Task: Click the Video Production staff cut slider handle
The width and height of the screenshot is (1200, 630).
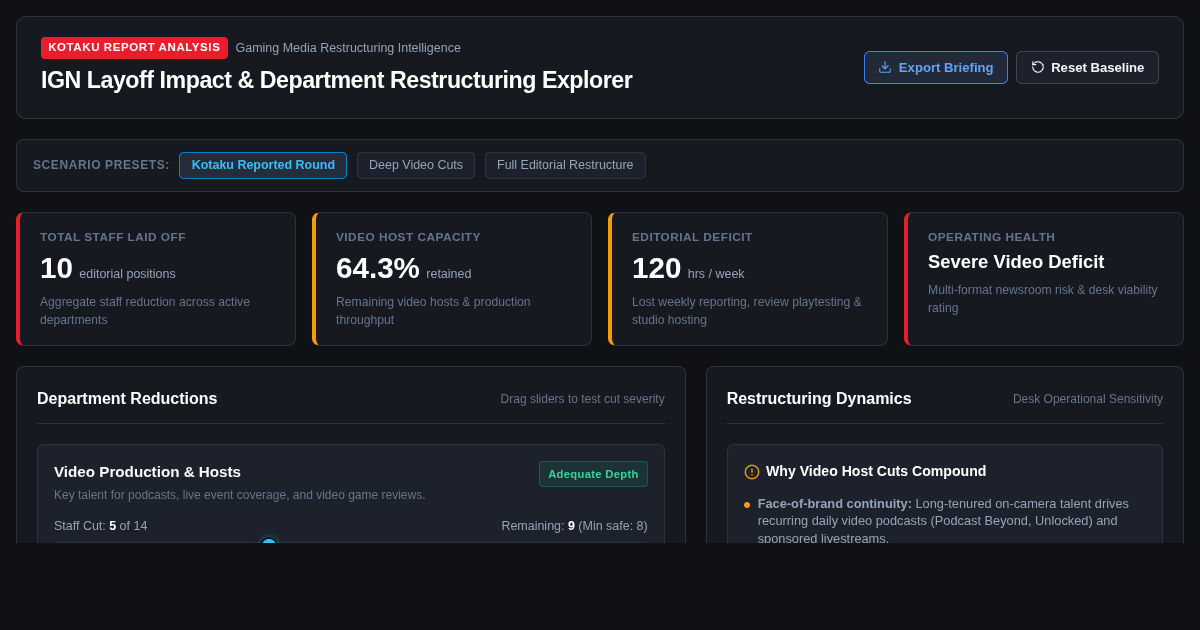Action: [269, 543]
